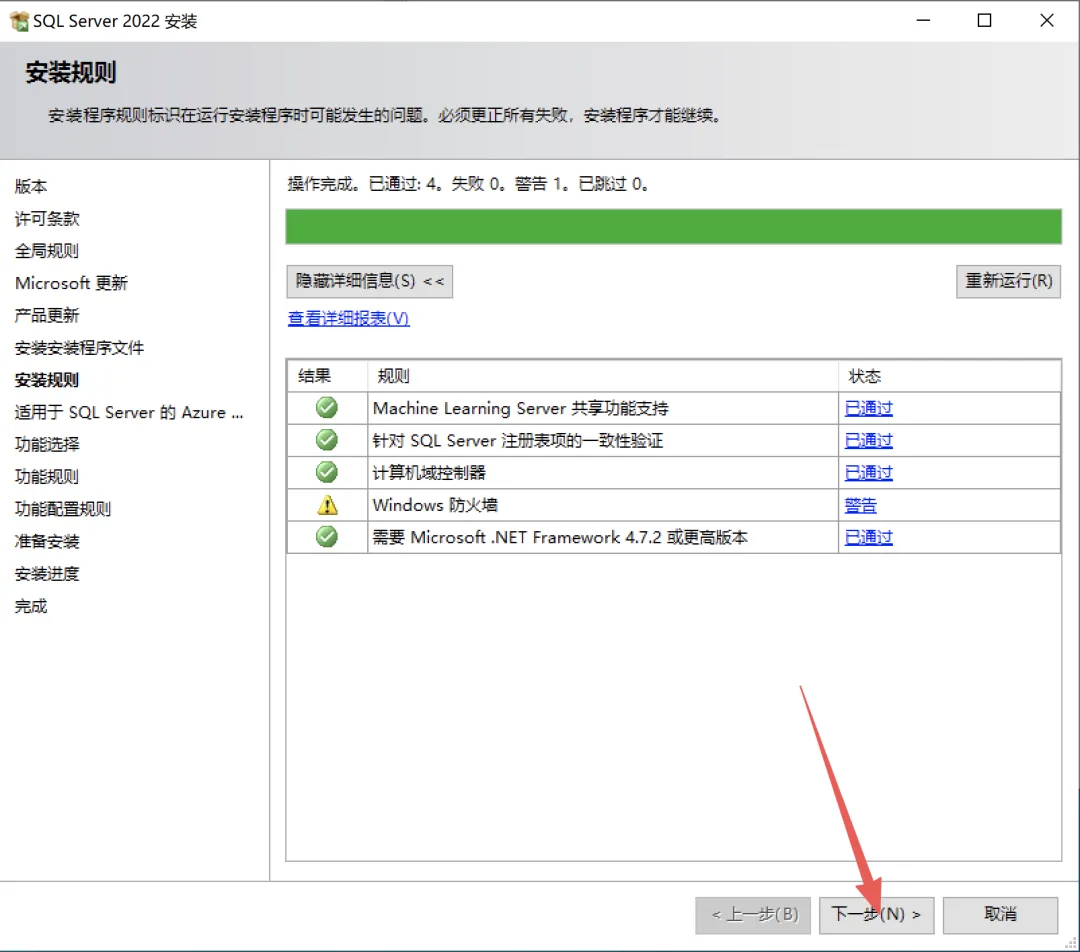
Task: Select 功能规则 step in sidebar
Action: pos(47,477)
